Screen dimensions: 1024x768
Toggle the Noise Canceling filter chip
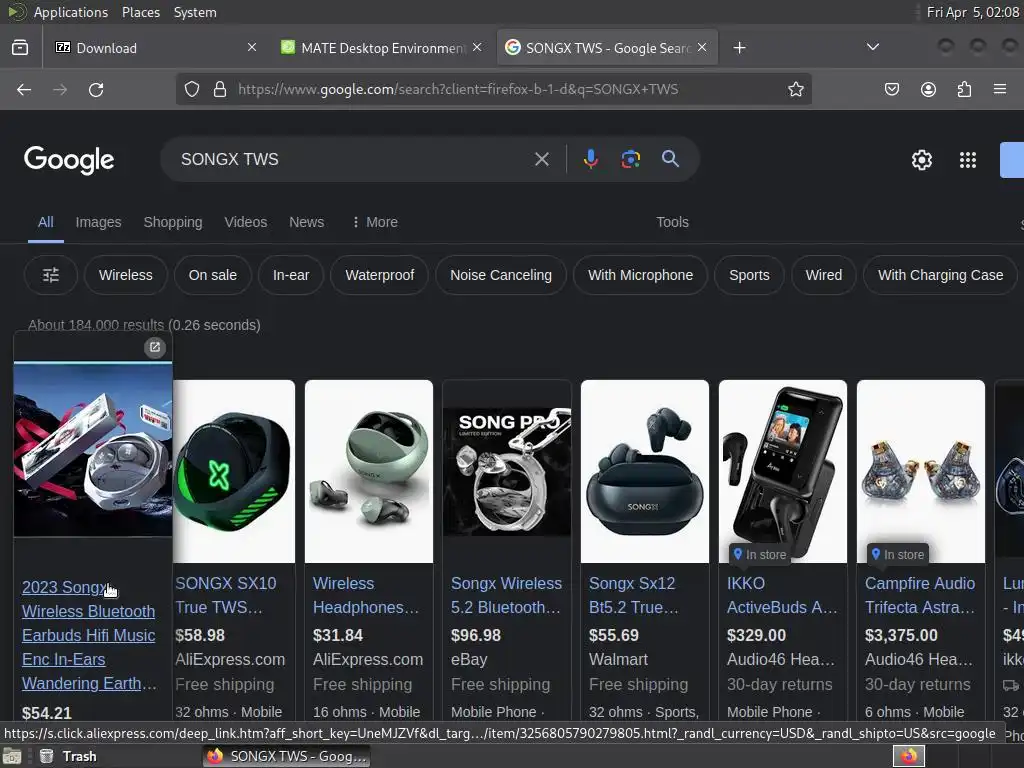pos(500,275)
